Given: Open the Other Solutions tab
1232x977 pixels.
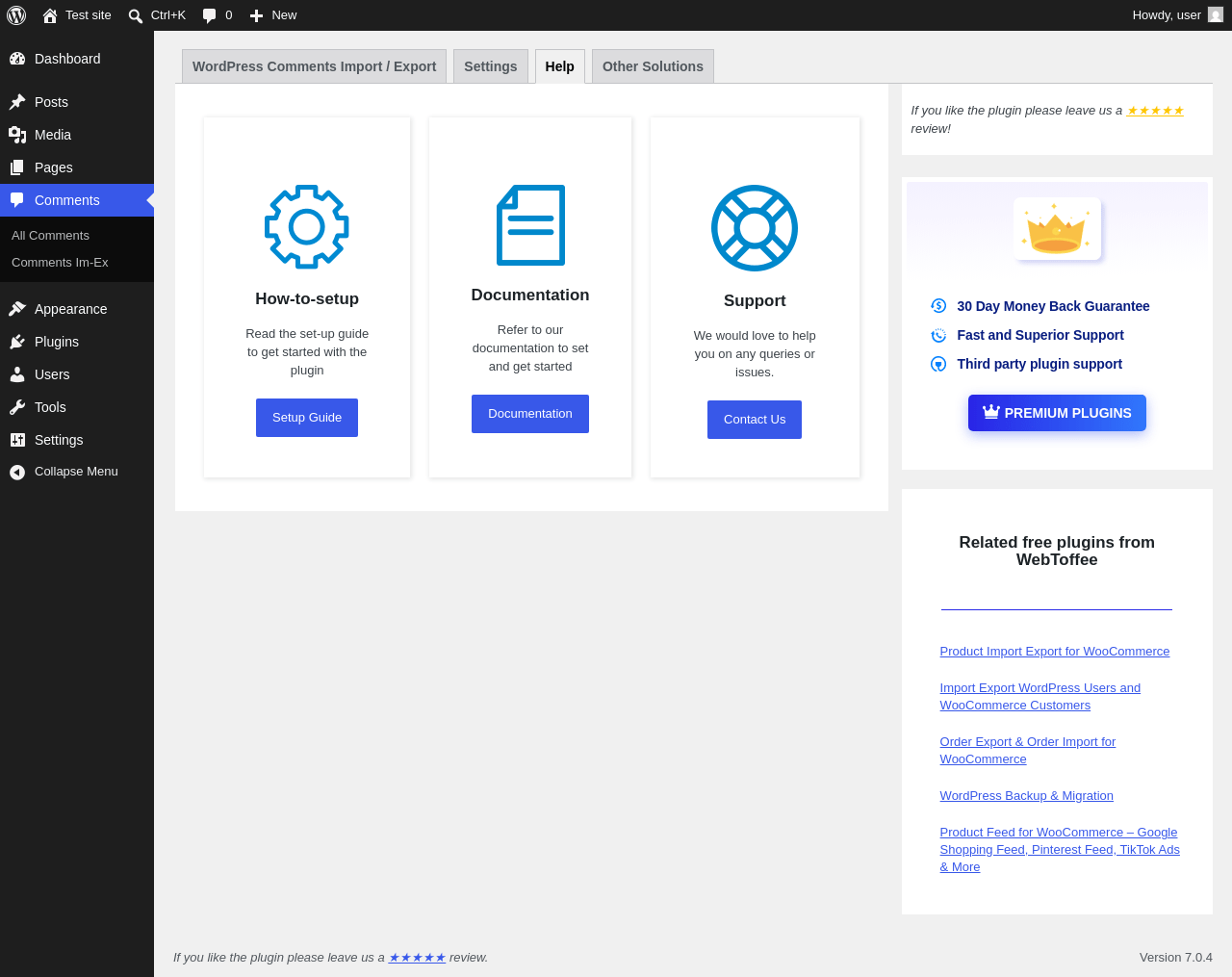Looking at the screenshot, I should (x=653, y=66).
